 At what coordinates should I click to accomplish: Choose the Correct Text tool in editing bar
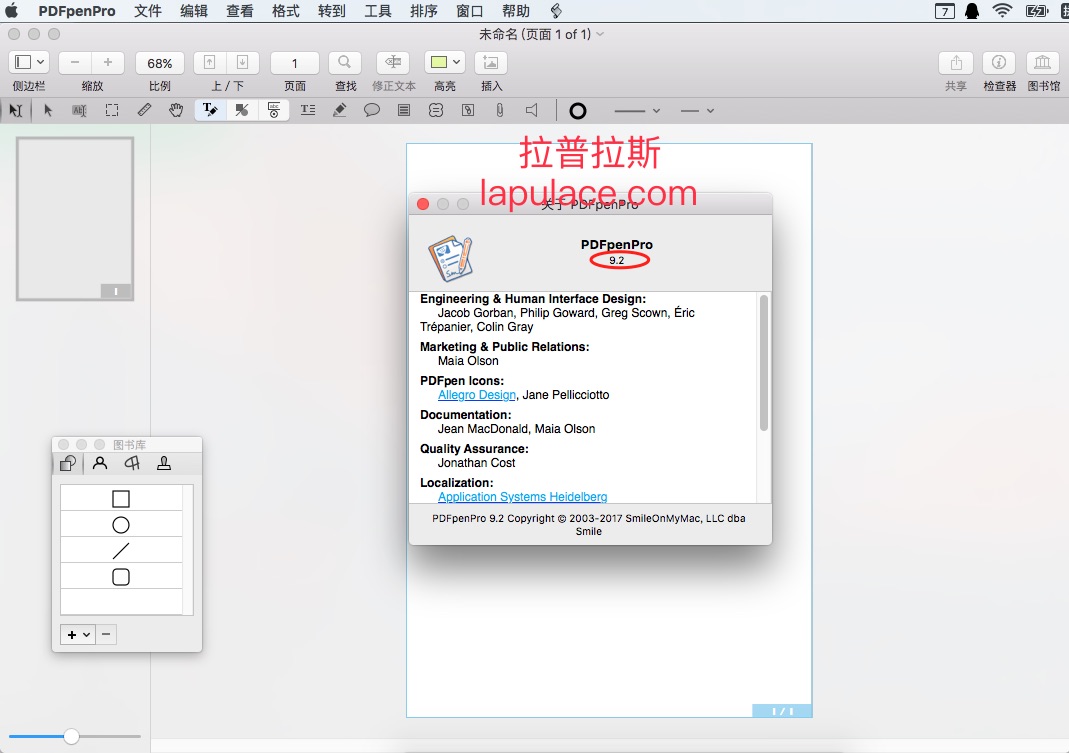pyautogui.click(x=79, y=110)
